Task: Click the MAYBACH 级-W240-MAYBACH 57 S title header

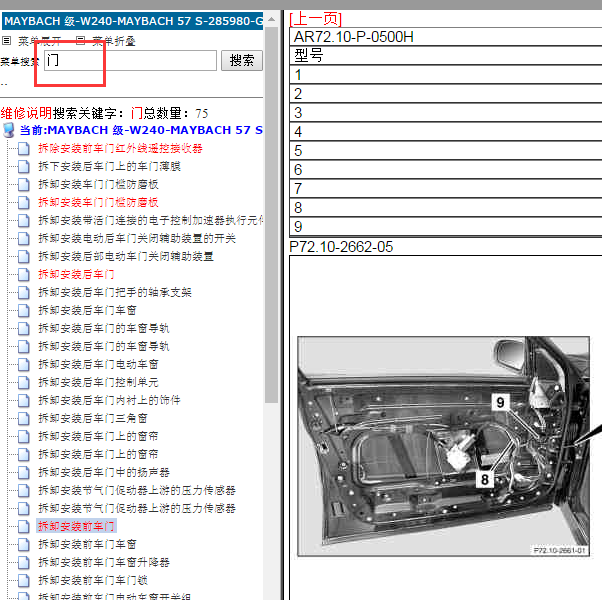Action: click(x=133, y=21)
